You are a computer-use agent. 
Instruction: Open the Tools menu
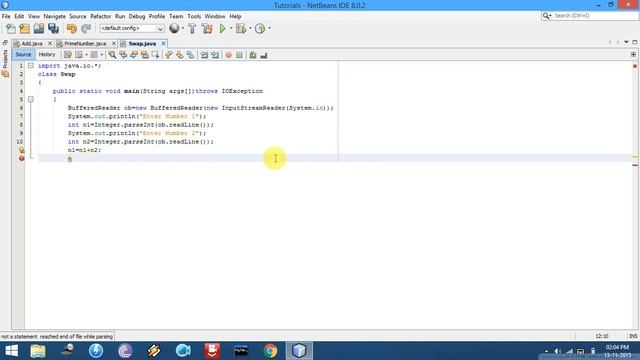pyautogui.click(x=194, y=16)
